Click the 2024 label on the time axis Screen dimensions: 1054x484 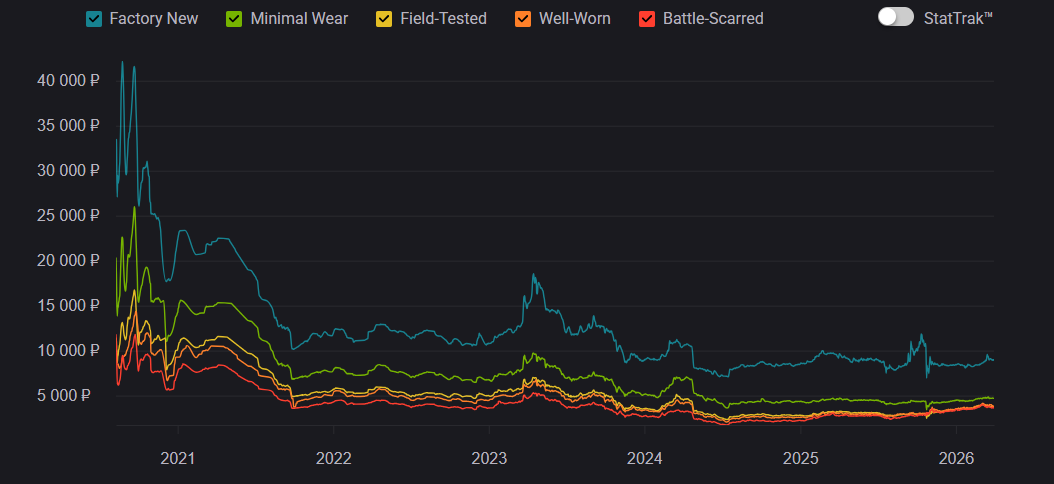645,457
